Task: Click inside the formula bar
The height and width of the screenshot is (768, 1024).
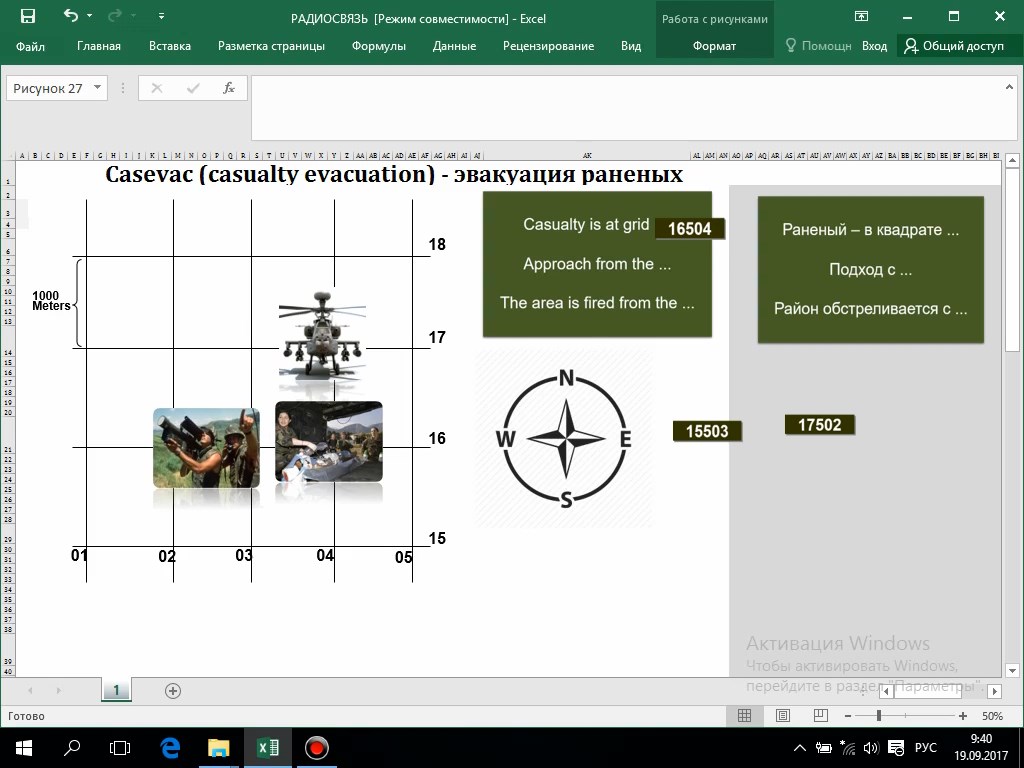Action: pyautogui.click(x=627, y=108)
